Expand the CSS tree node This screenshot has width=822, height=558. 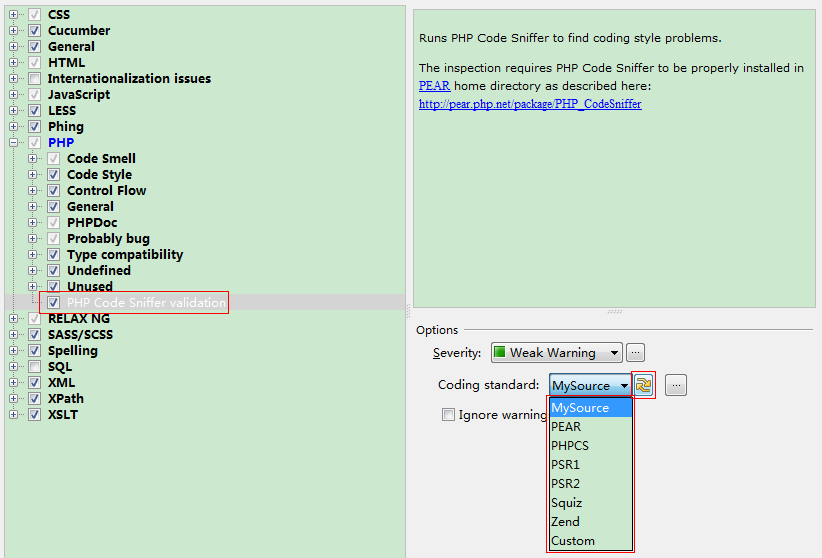click(14, 15)
